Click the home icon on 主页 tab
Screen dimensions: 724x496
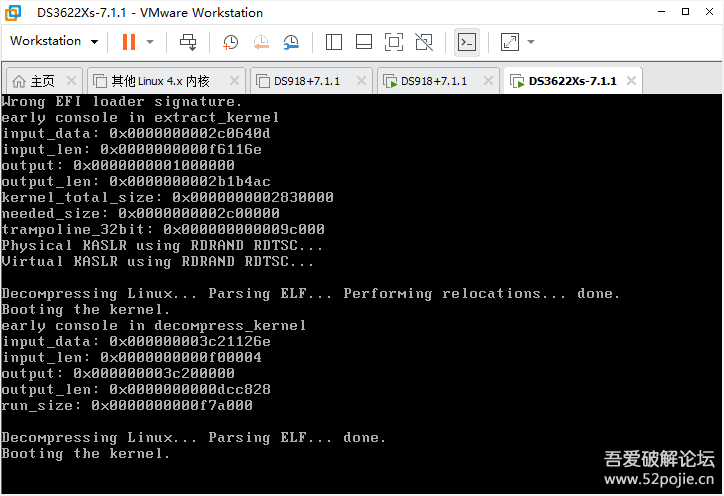(x=19, y=81)
